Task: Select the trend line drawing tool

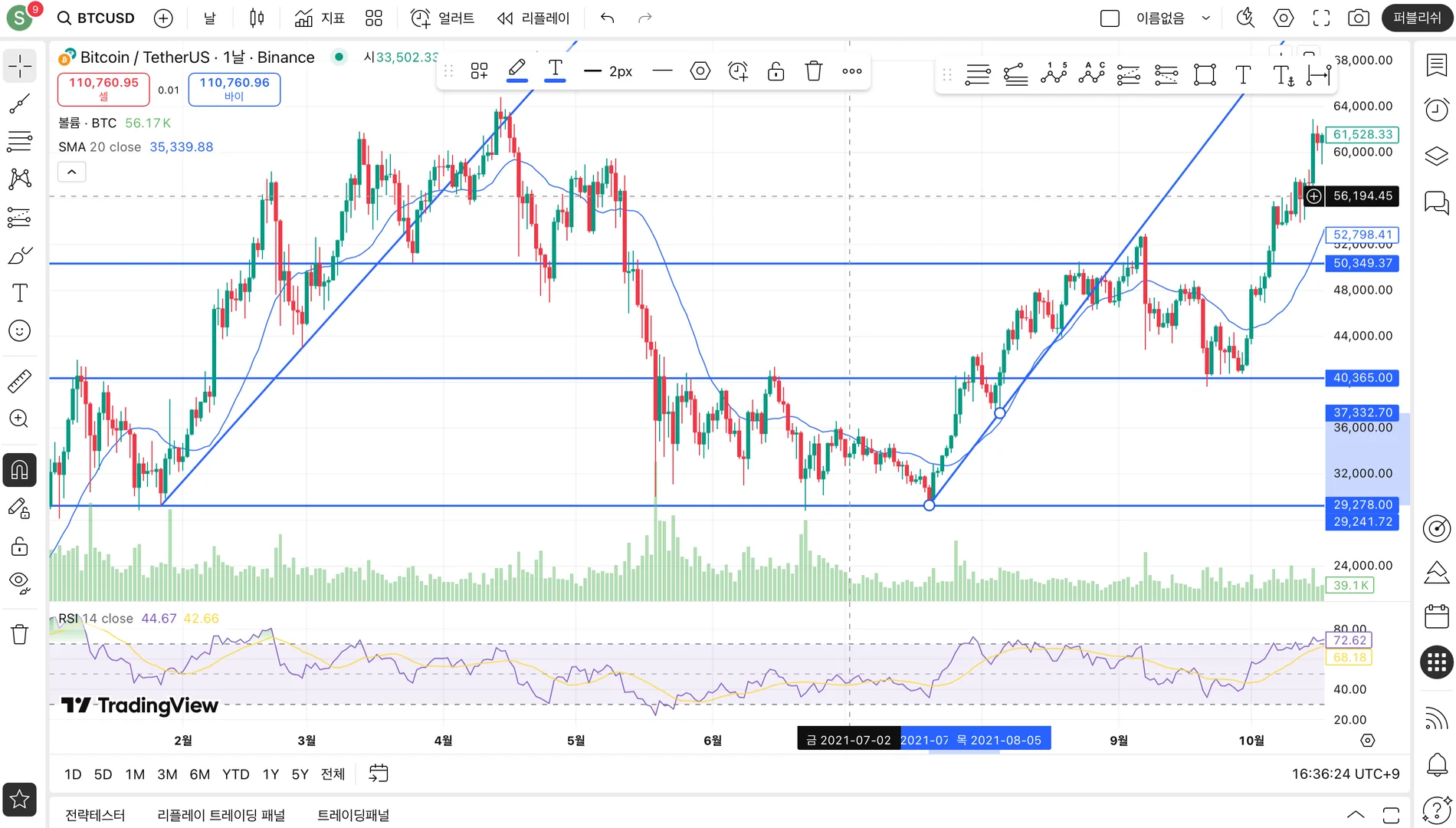Action: pyautogui.click(x=20, y=103)
